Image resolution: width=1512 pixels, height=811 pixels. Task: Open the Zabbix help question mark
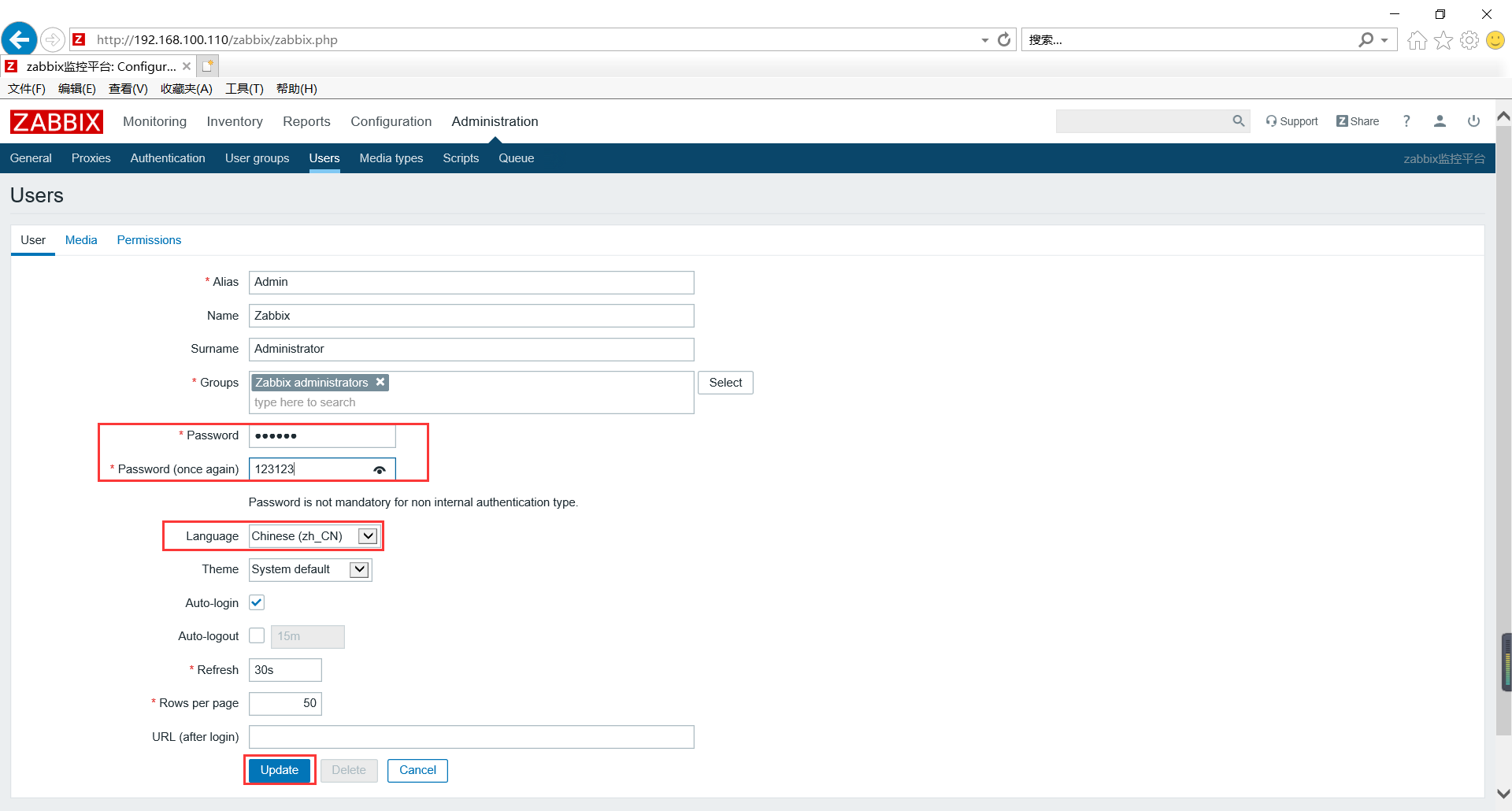coord(1406,121)
